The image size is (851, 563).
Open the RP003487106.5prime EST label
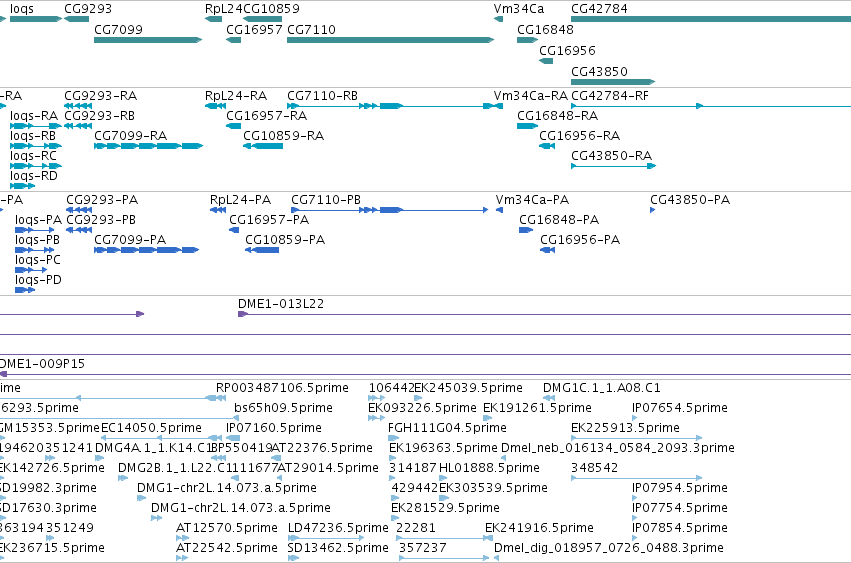pos(282,388)
